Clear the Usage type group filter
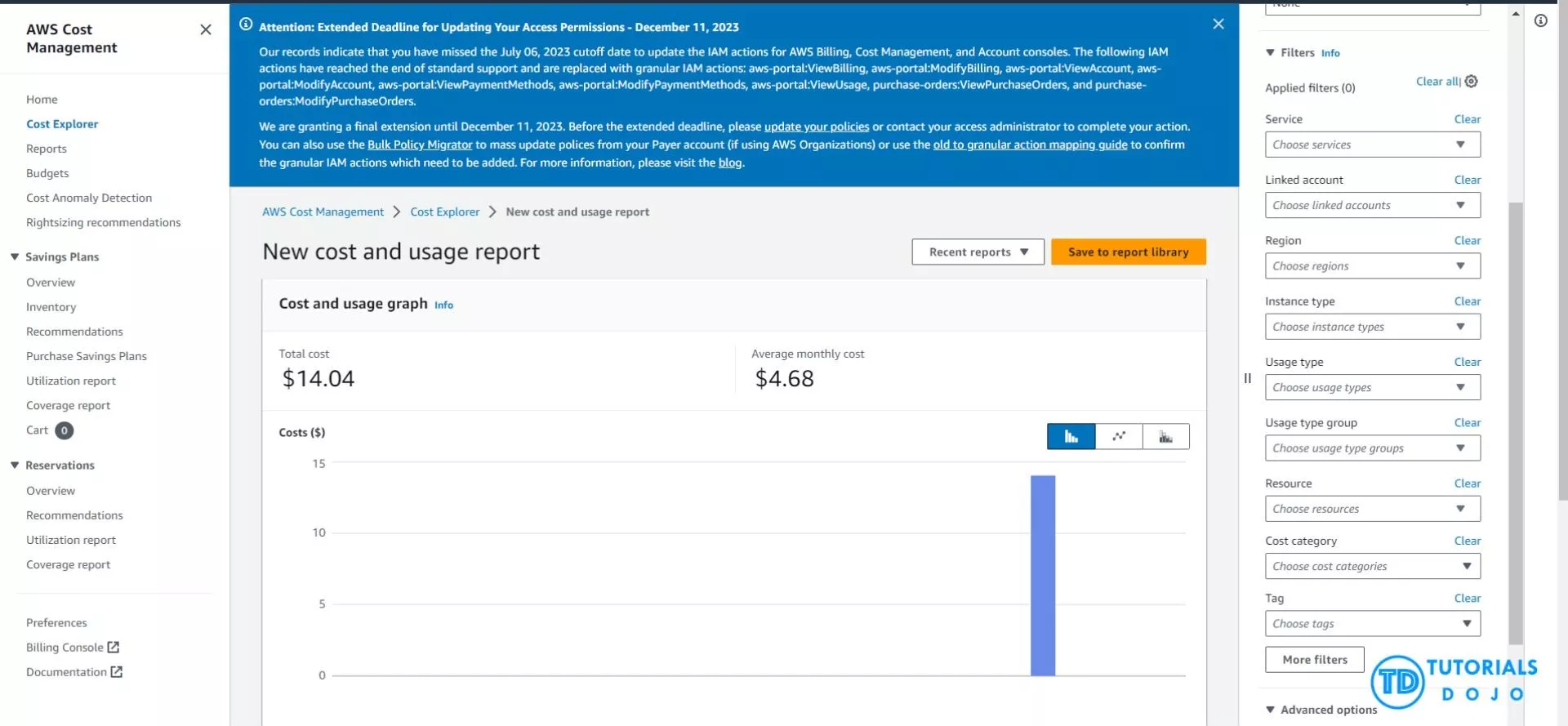 [x=1467, y=423]
